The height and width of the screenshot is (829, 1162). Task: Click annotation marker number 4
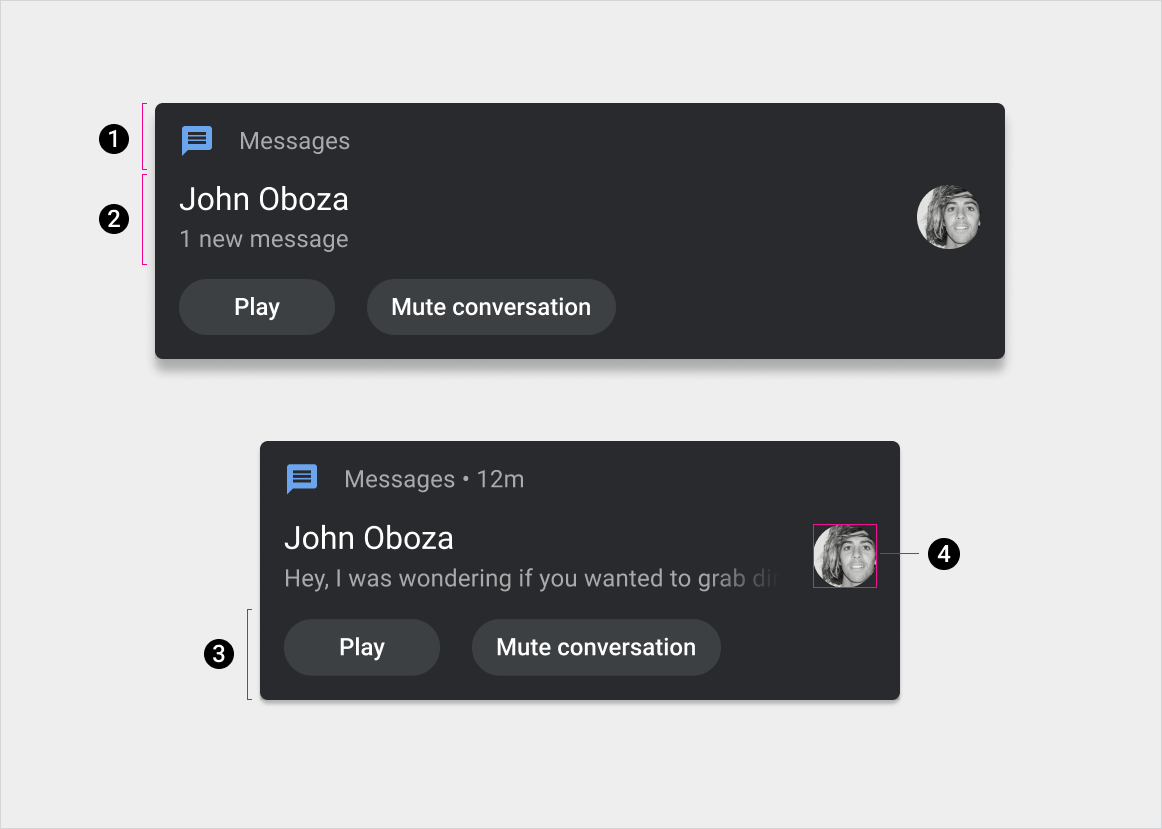(x=944, y=554)
